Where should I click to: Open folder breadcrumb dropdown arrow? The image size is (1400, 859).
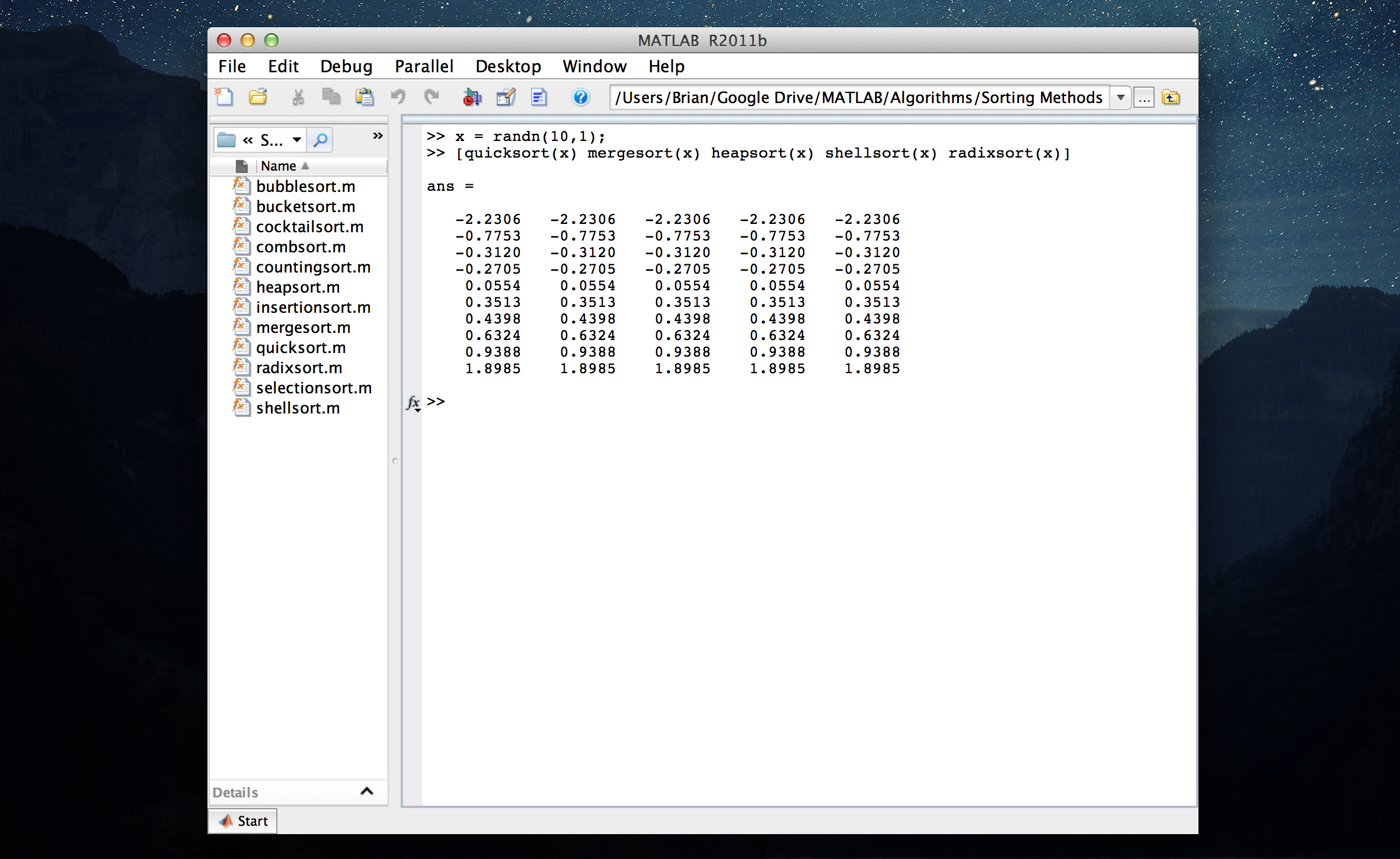point(297,140)
